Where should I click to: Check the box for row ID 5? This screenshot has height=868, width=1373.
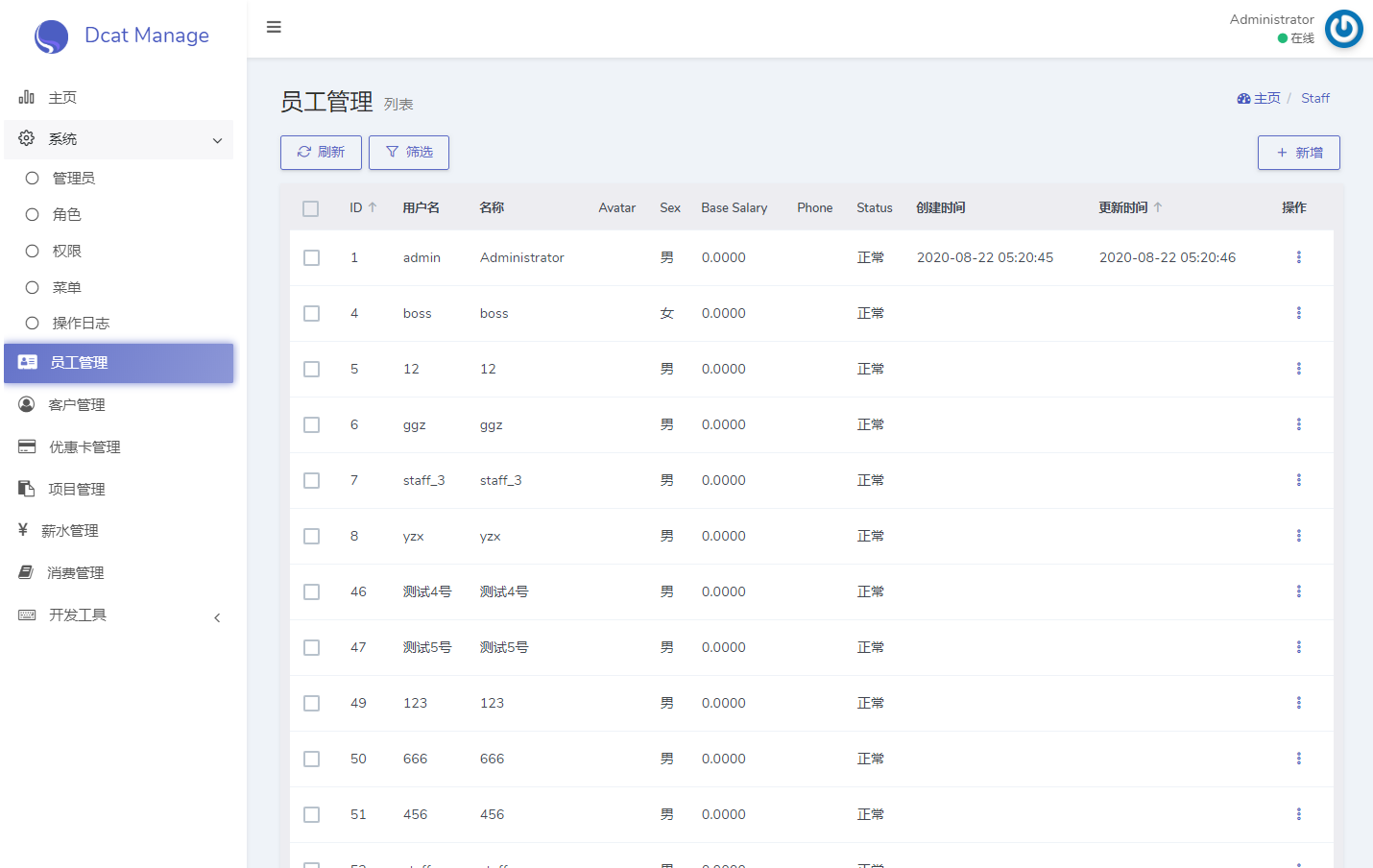311,369
